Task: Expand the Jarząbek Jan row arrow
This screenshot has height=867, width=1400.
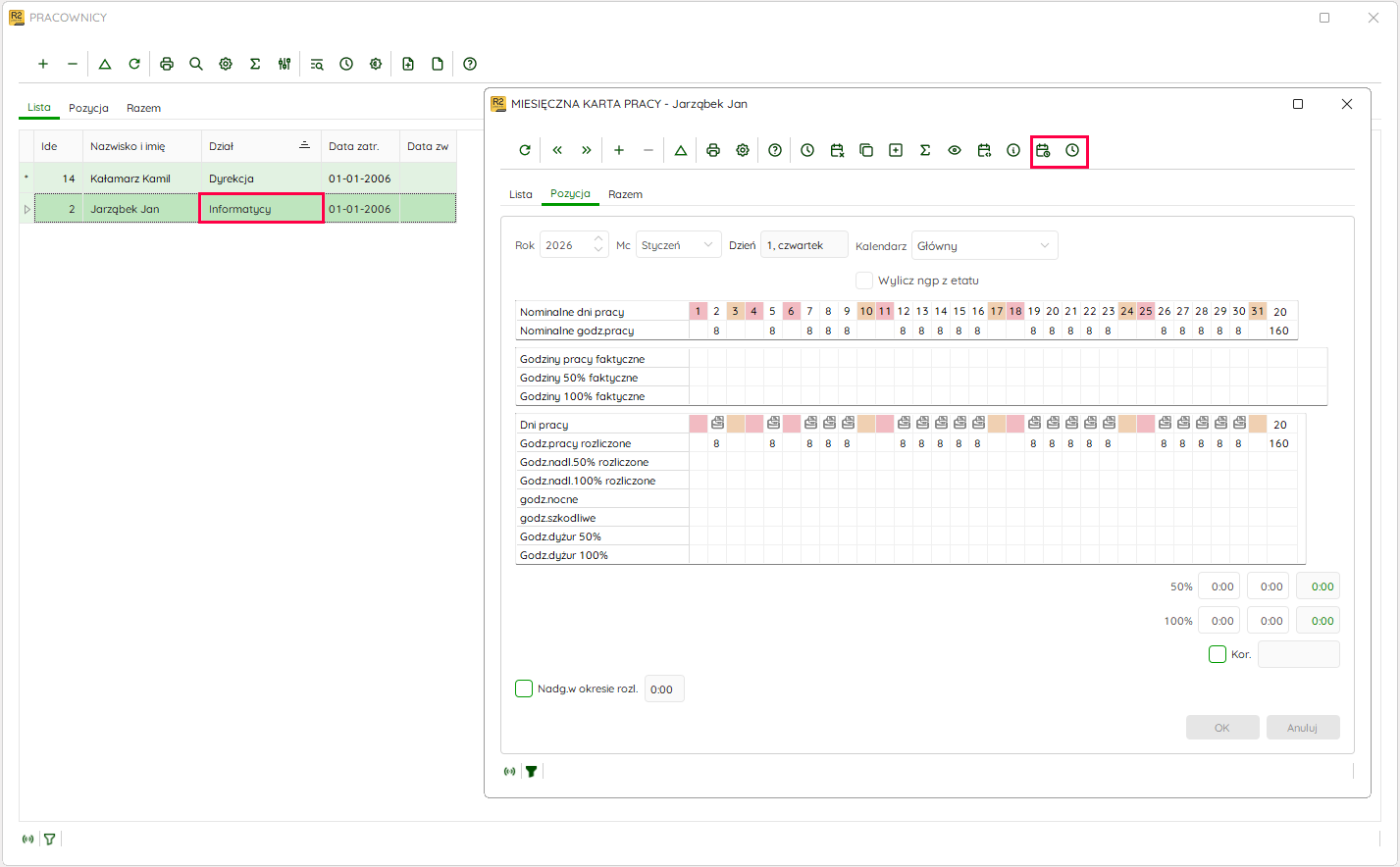Action: pyautogui.click(x=26, y=209)
